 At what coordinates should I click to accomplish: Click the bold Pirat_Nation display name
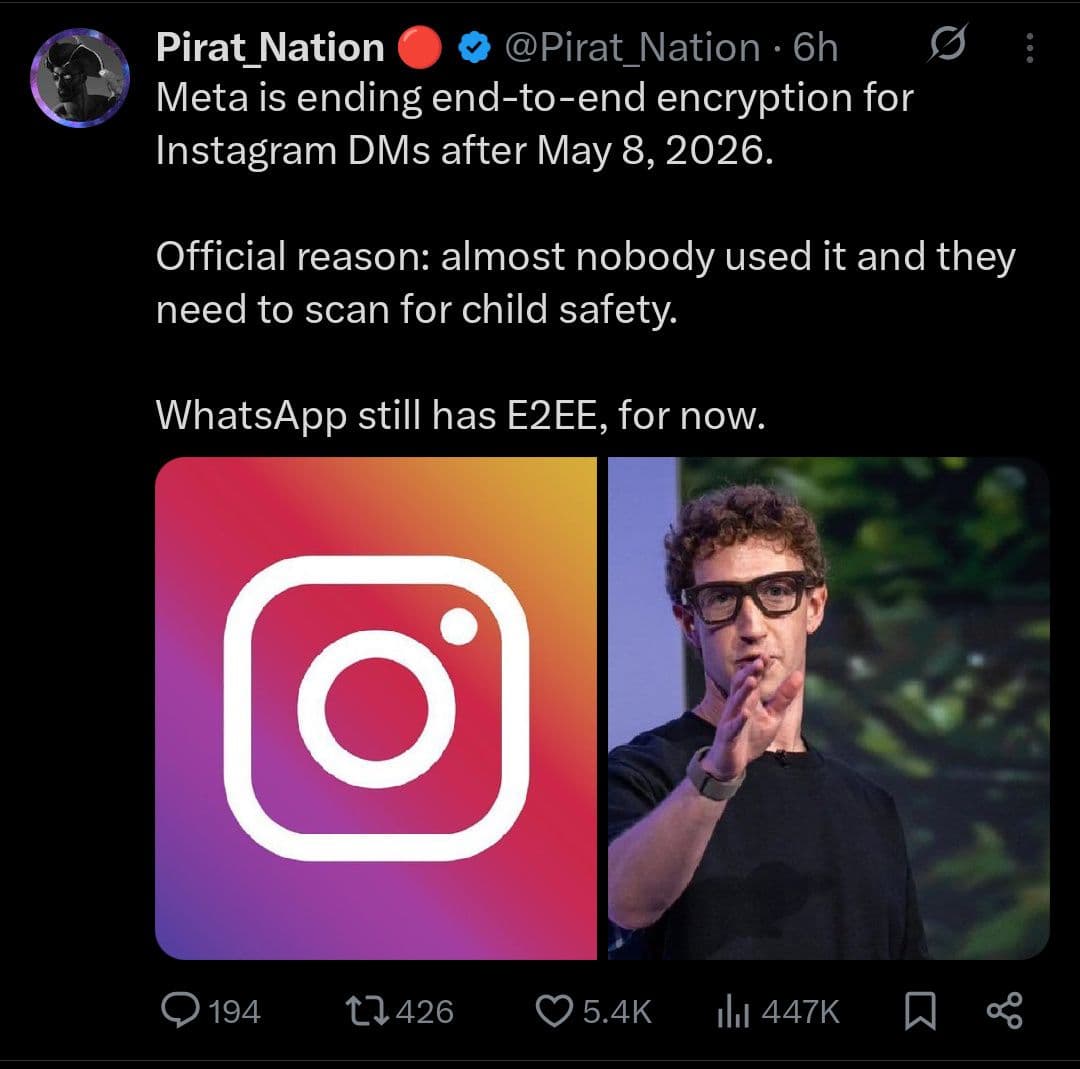[270, 47]
